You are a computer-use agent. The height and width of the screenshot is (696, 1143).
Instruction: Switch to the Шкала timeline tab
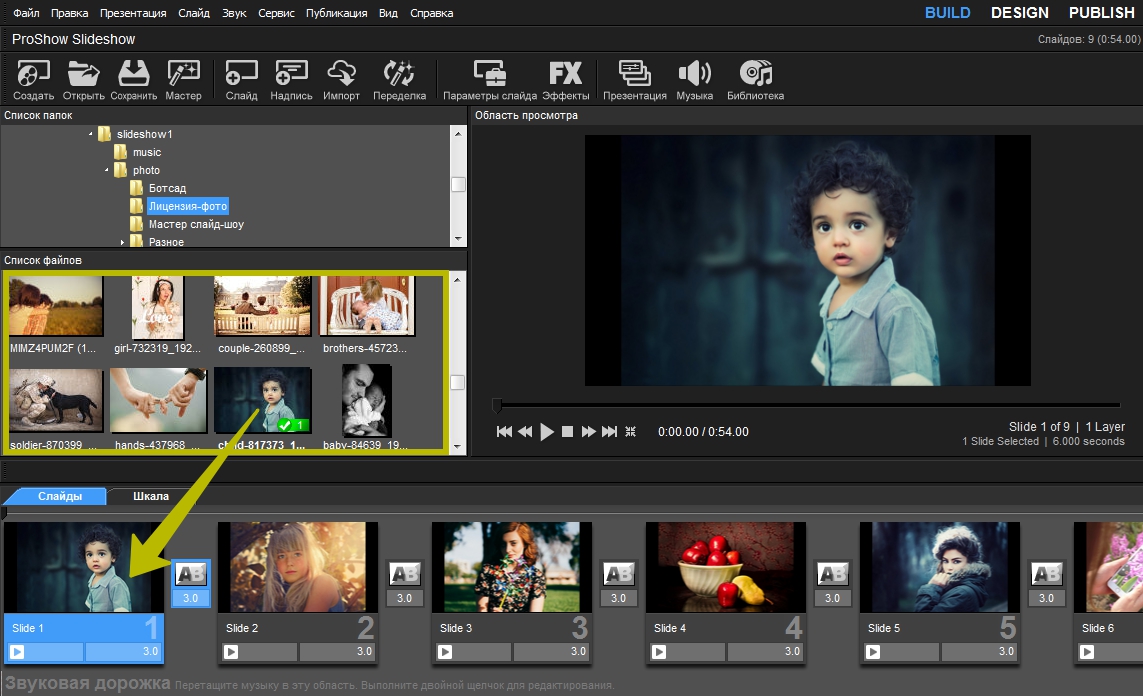click(x=151, y=496)
